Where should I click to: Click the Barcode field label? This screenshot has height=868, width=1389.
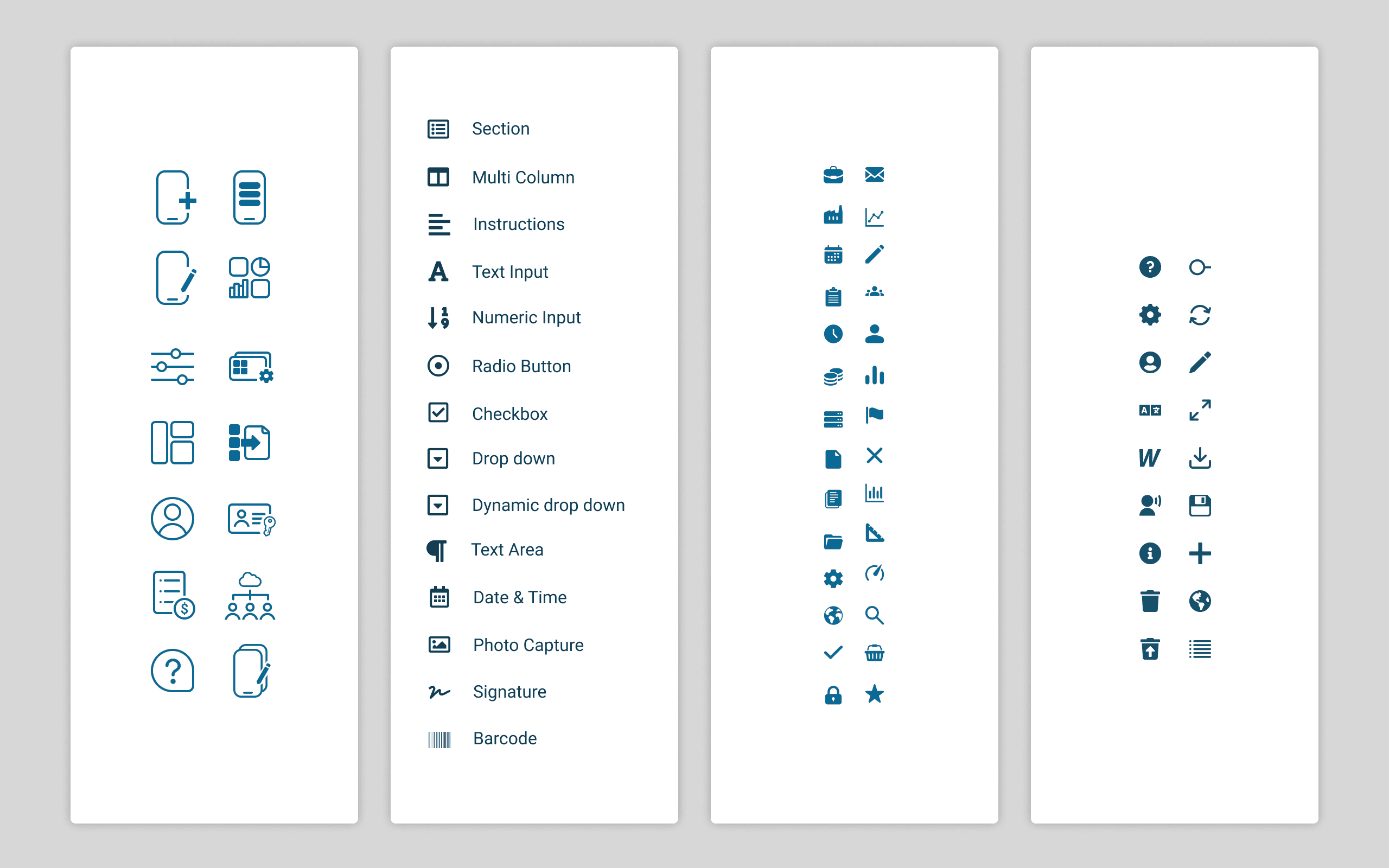(505, 738)
